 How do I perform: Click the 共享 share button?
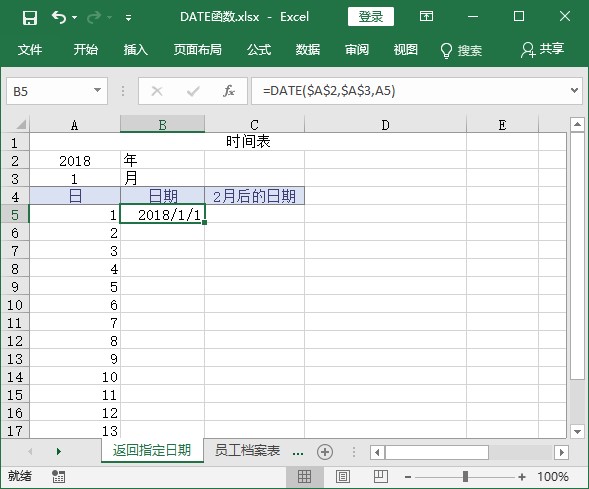542,50
